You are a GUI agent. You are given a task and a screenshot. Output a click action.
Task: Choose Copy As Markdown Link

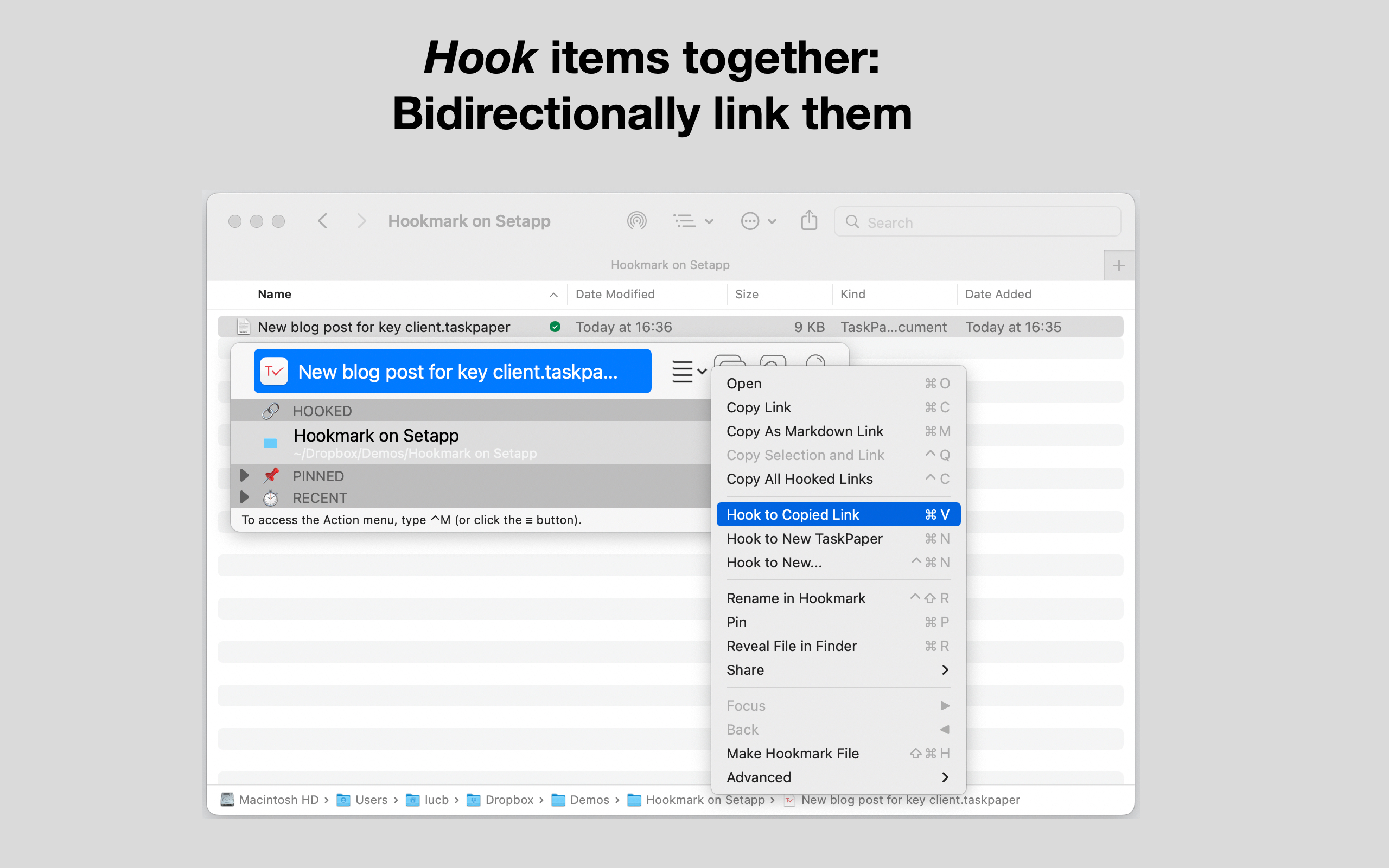[x=805, y=431]
